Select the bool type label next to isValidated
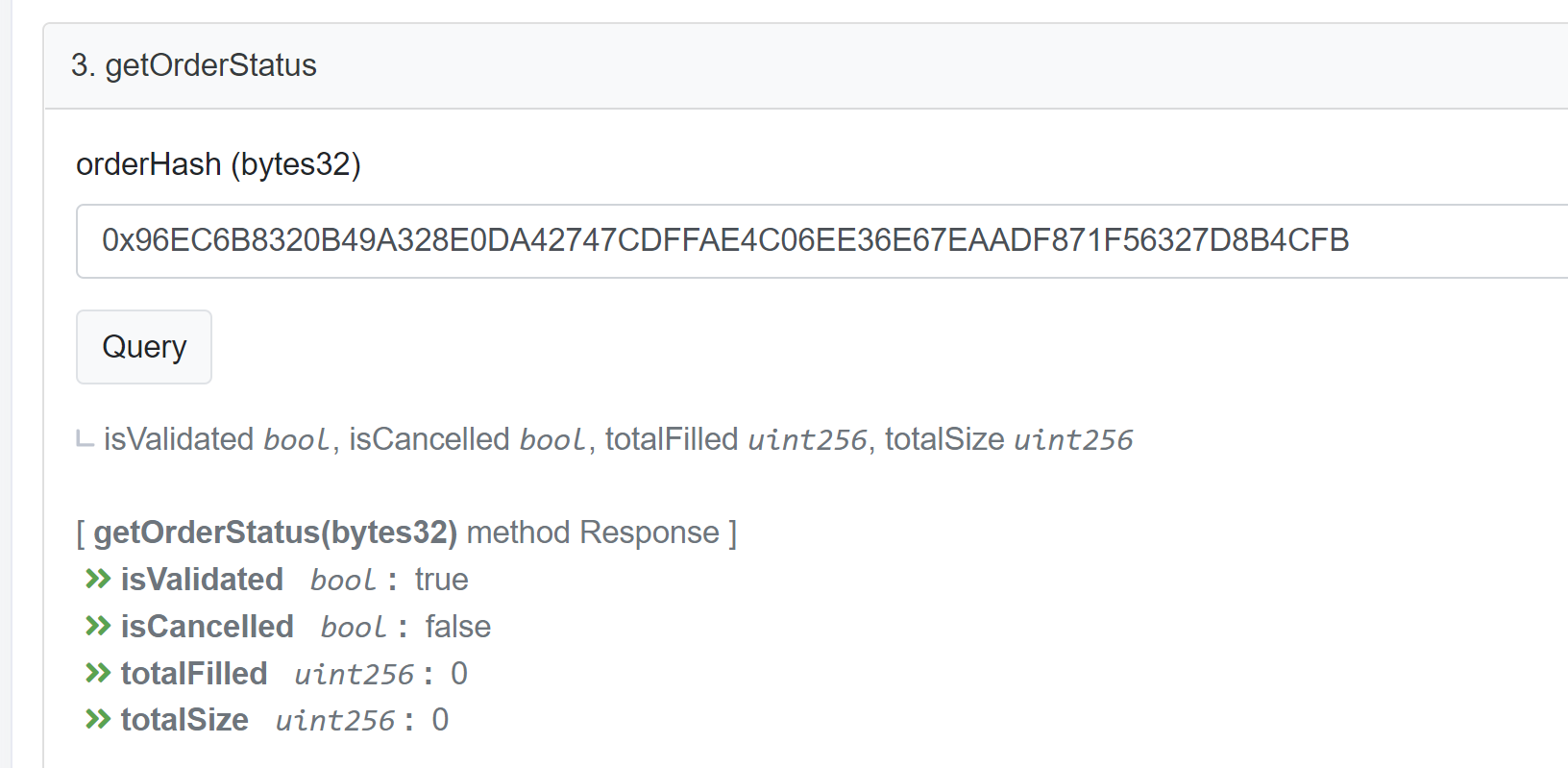Screen dimensions: 1568x768 point(341,580)
